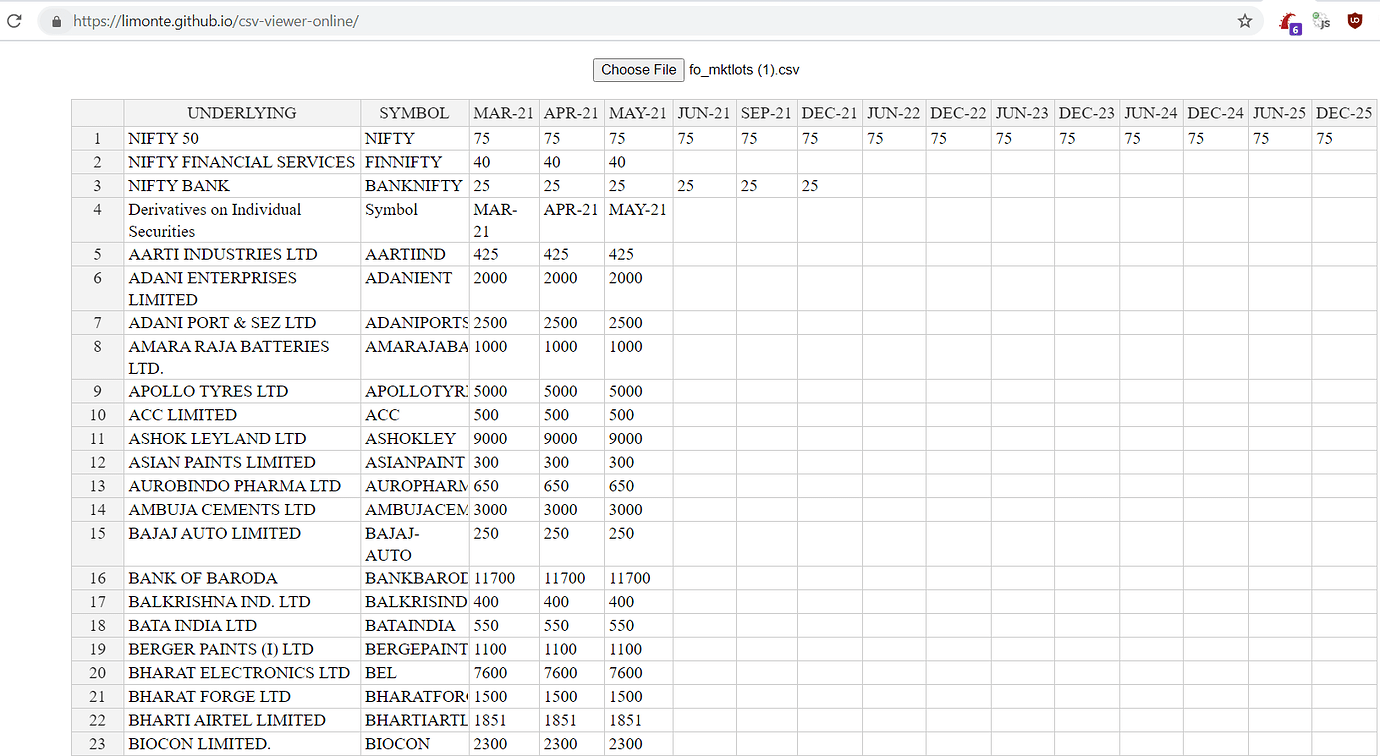The height and width of the screenshot is (756, 1380).
Task: Open the uBlock Origin shield extension
Action: coord(1355,20)
